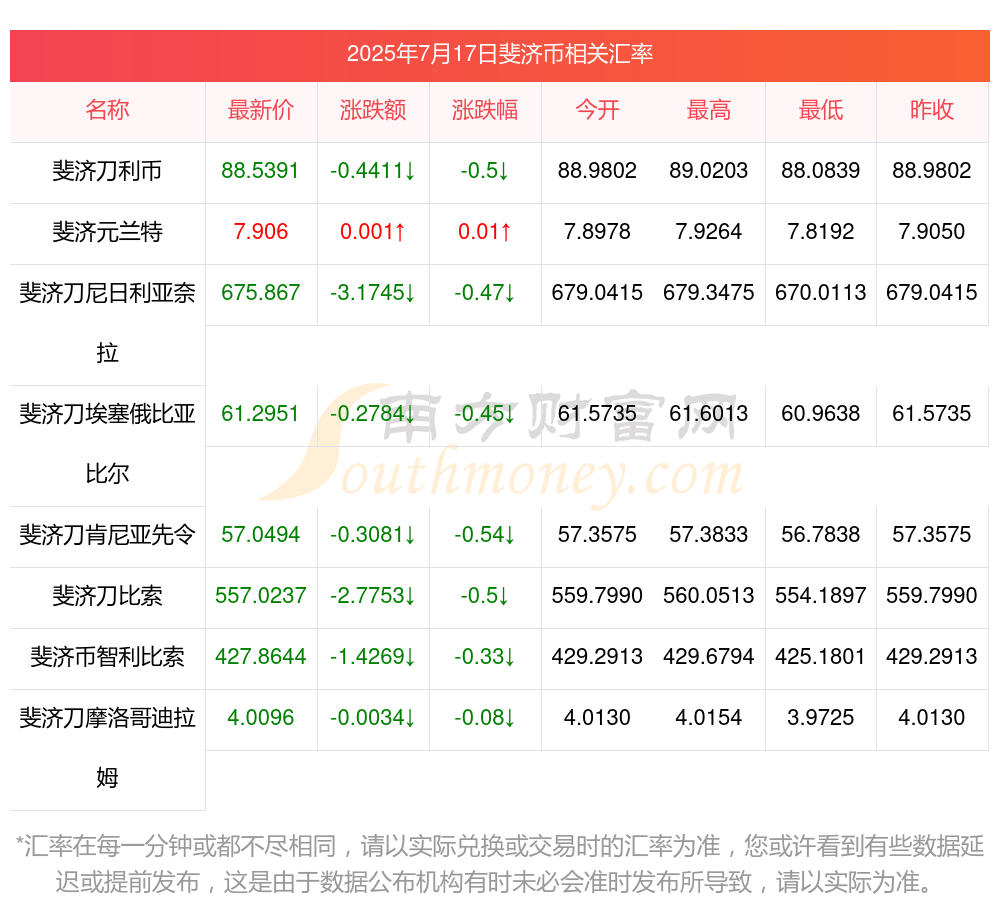Click the percent change -0.08↓

(x=485, y=717)
